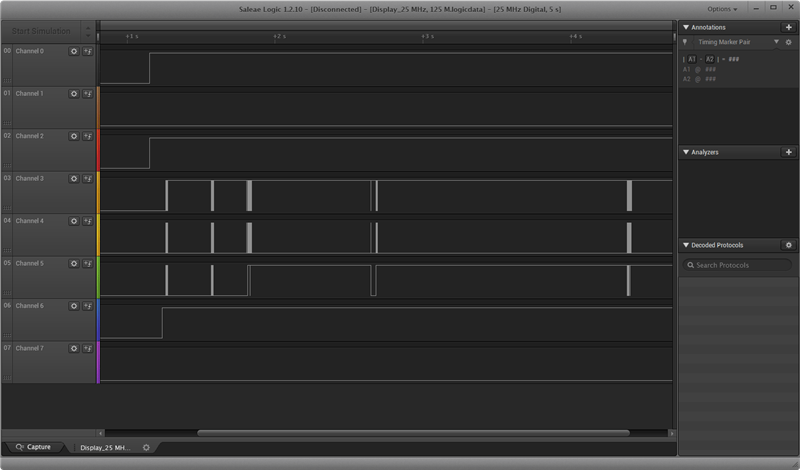Screen dimensions: 800x470
Task: Toggle trigger edge on Channel 6
Action: pyautogui.click(x=88, y=306)
